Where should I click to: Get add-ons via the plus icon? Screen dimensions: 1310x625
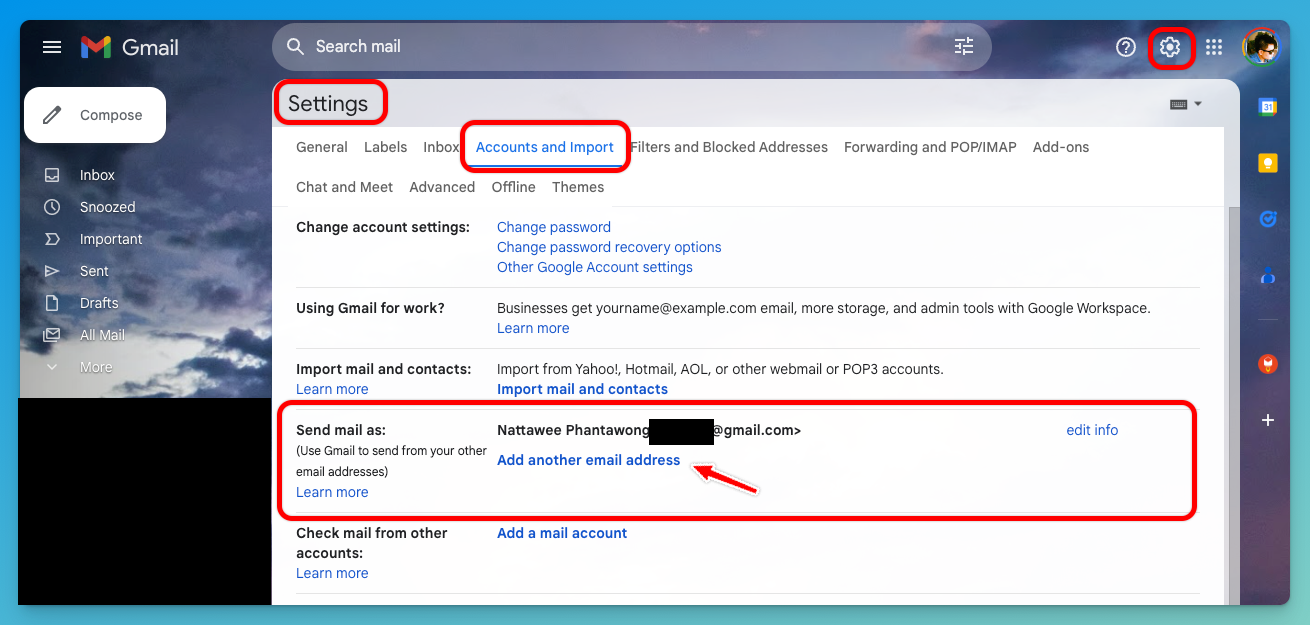(1267, 420)
